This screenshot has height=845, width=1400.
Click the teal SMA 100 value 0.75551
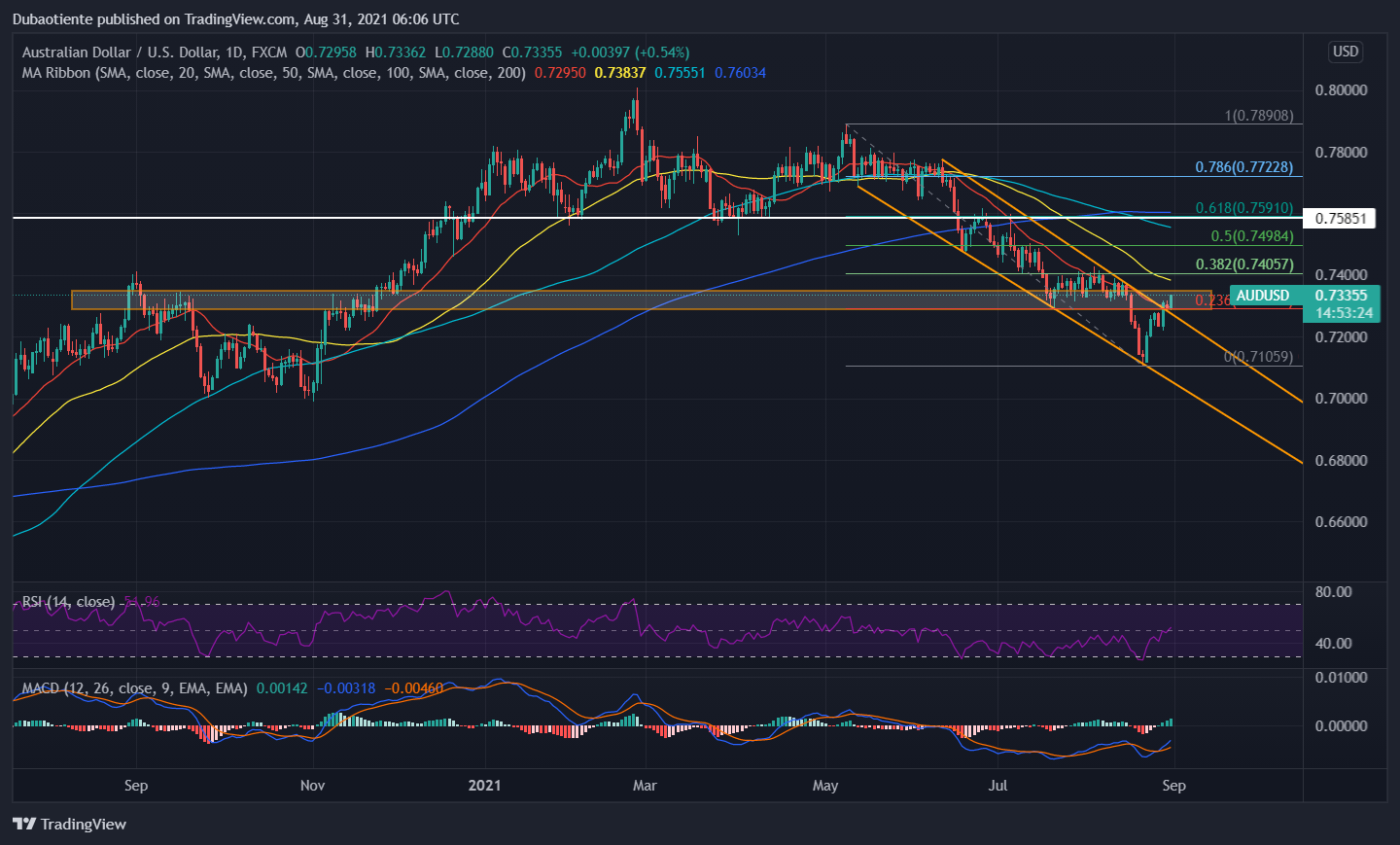tap(680, 73)
